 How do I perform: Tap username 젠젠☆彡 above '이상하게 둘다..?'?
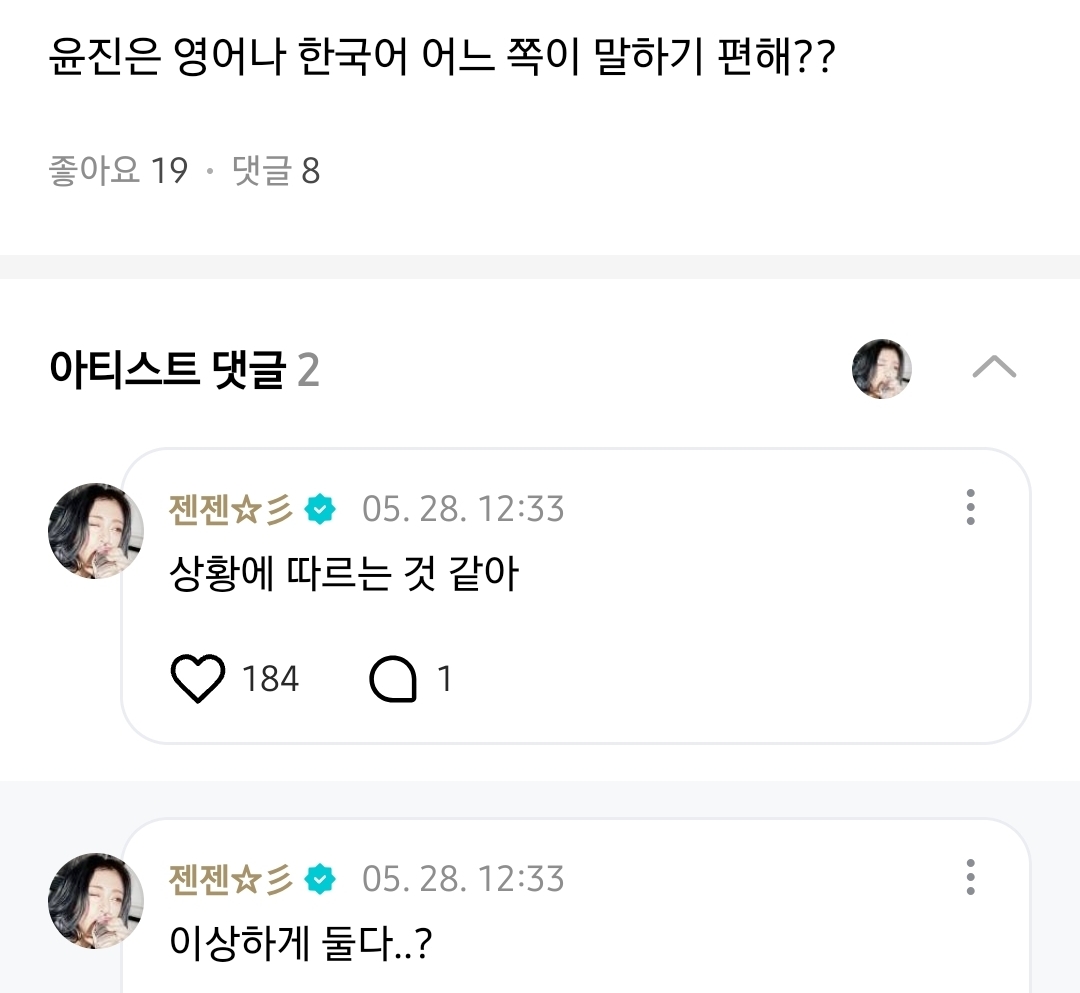point(232,879)
